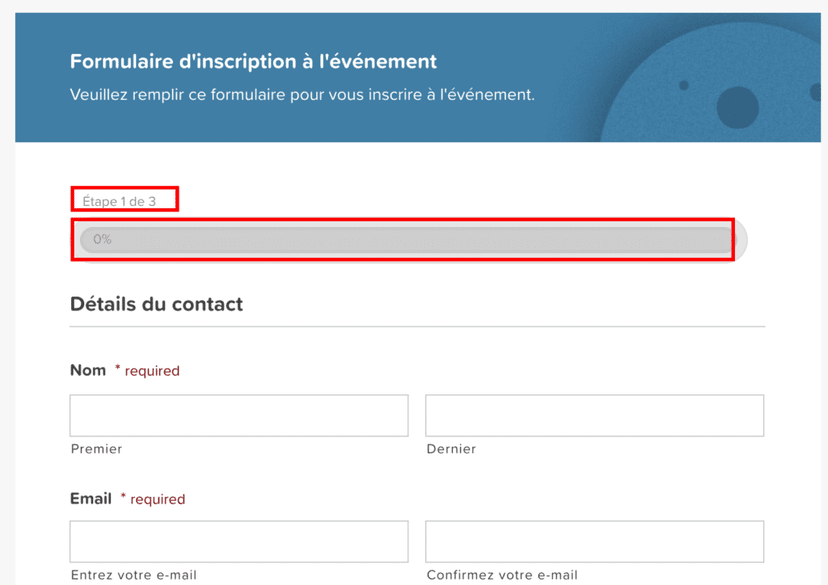Focus the confirm email input field

[594, 541]
